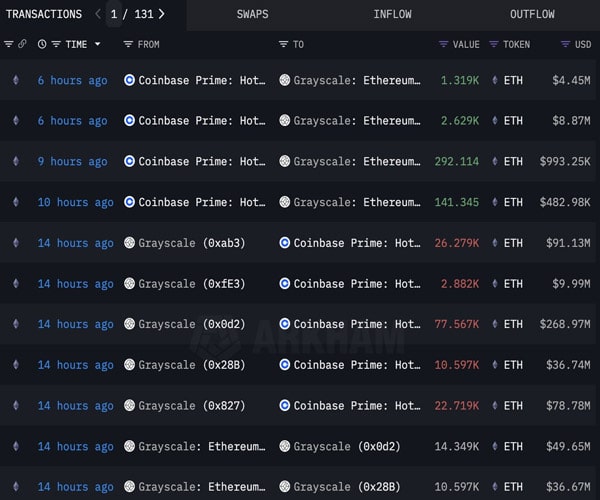Screen dimensions: 600x500
Task: Open the SWAPS tab
Action: click(x=253, y=14)
